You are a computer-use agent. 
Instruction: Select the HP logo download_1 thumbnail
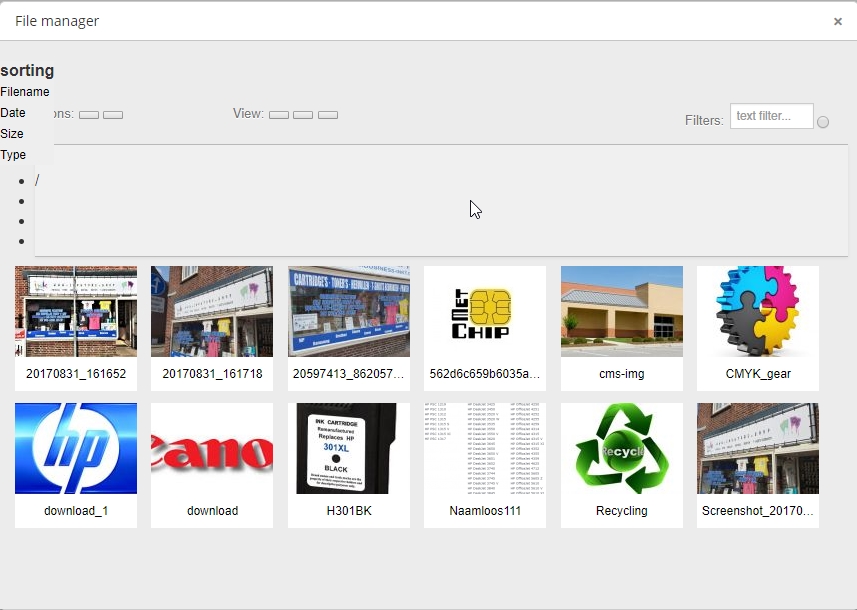click(76, 448)
